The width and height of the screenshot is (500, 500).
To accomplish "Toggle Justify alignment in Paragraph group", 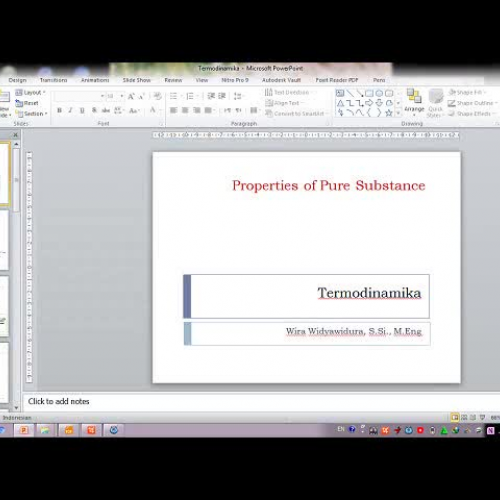I will coord(208,110).
